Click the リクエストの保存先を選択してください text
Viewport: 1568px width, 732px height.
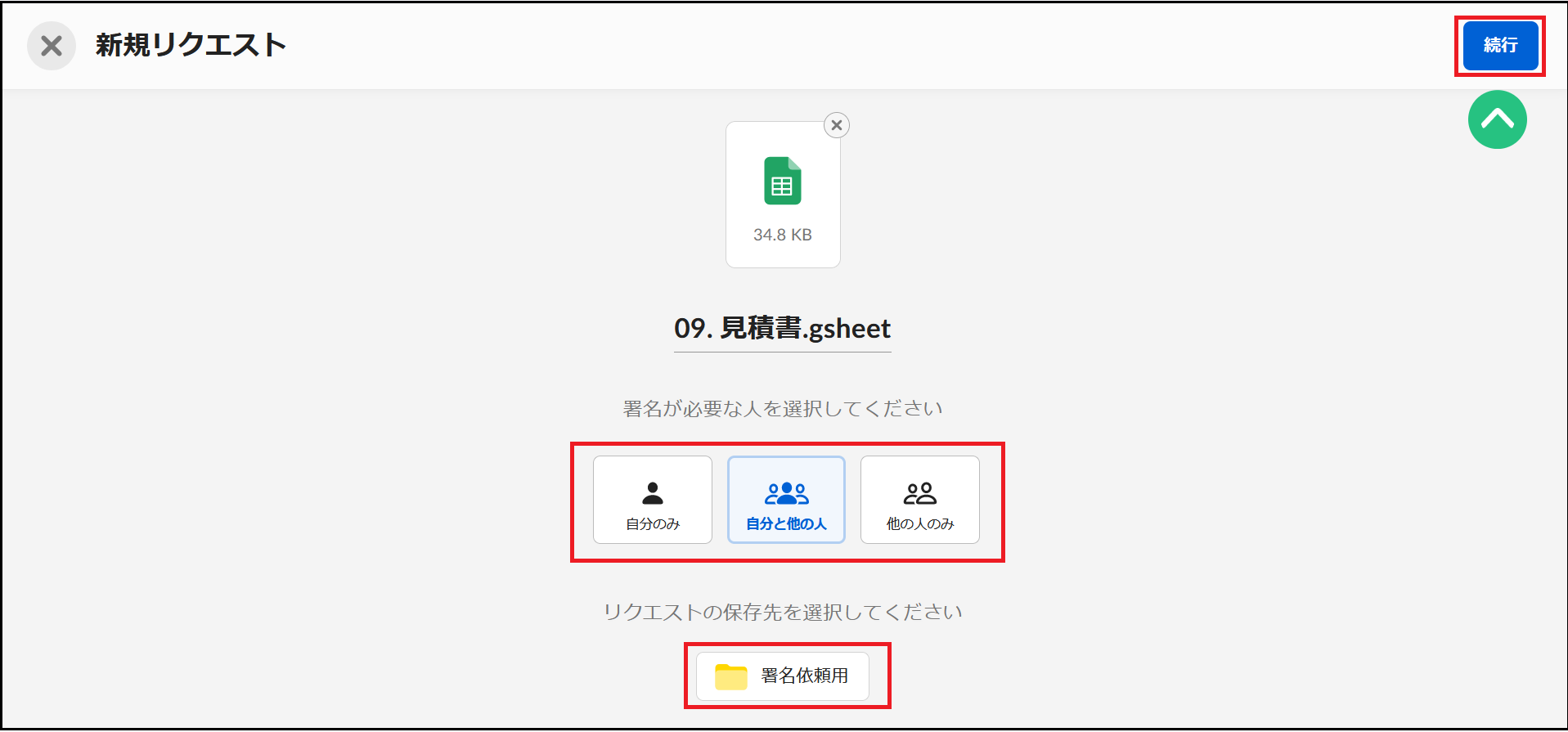pyautogui.click(x=783, y=612)
